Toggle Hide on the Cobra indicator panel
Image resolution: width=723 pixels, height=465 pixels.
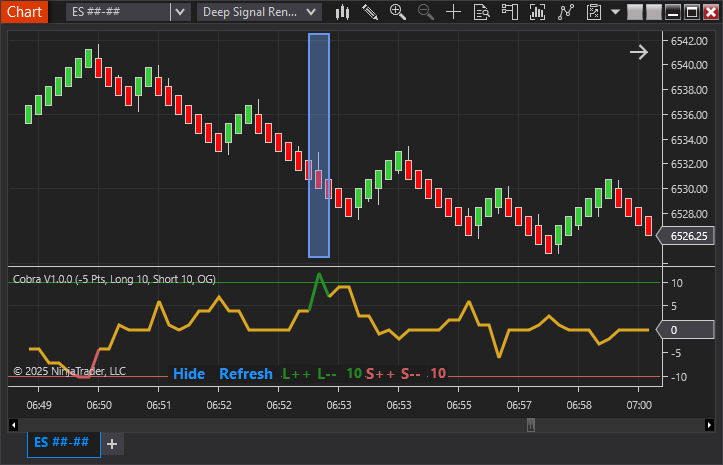[189, 374]
